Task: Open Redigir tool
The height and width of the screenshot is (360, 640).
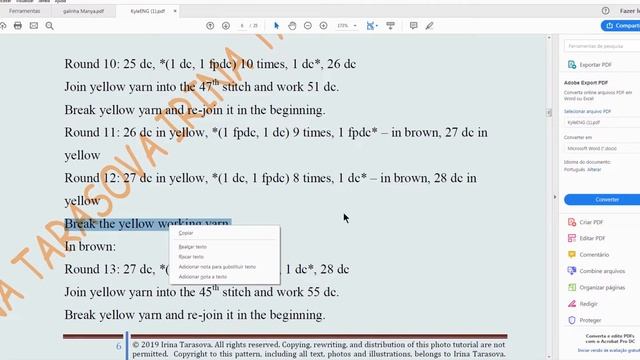Action: (582, 304)
